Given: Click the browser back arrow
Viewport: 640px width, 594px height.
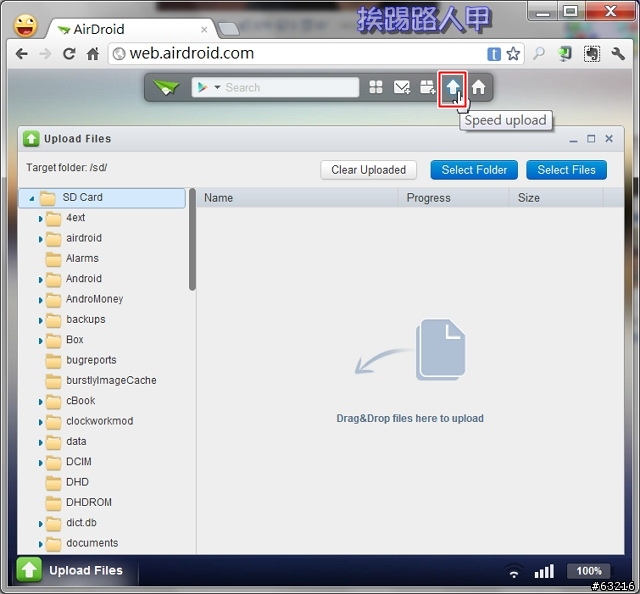Looking at the screenshot, I should (22, 53).
